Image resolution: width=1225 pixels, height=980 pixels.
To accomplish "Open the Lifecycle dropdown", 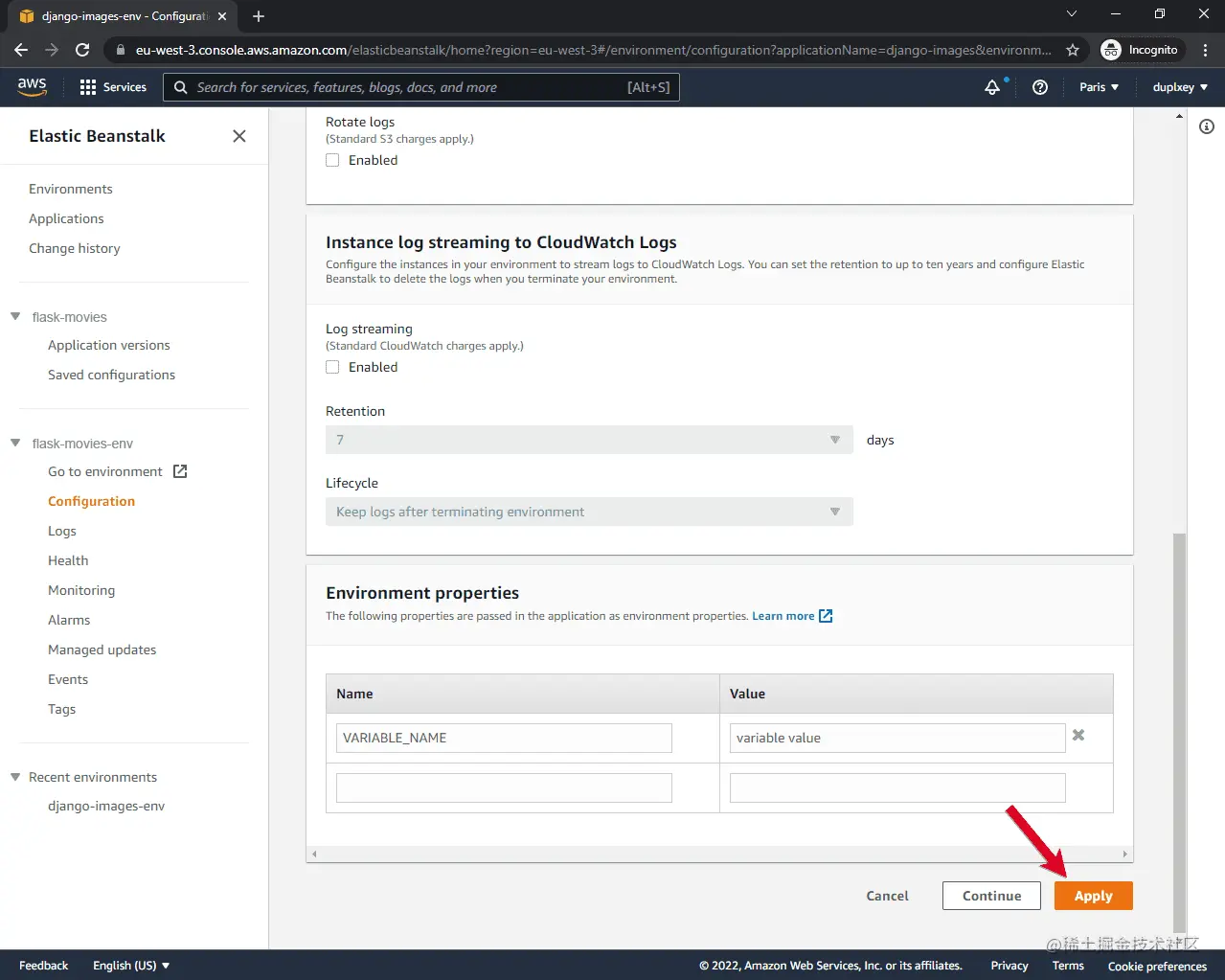I will pos(832,512).
